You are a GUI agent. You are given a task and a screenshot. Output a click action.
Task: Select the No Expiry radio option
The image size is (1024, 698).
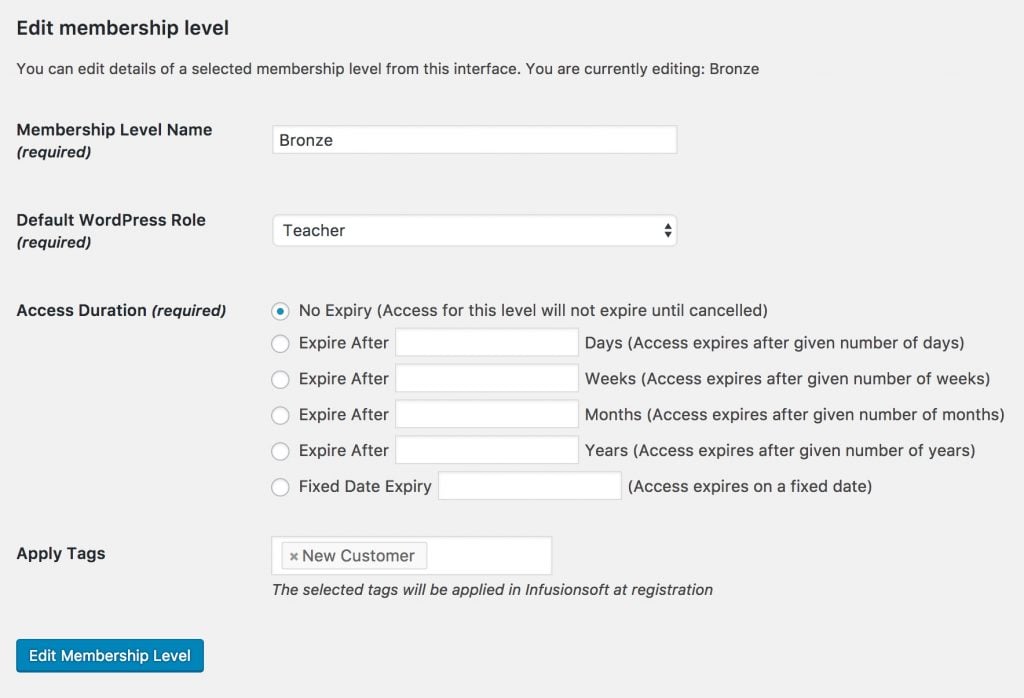pos(280,311)
